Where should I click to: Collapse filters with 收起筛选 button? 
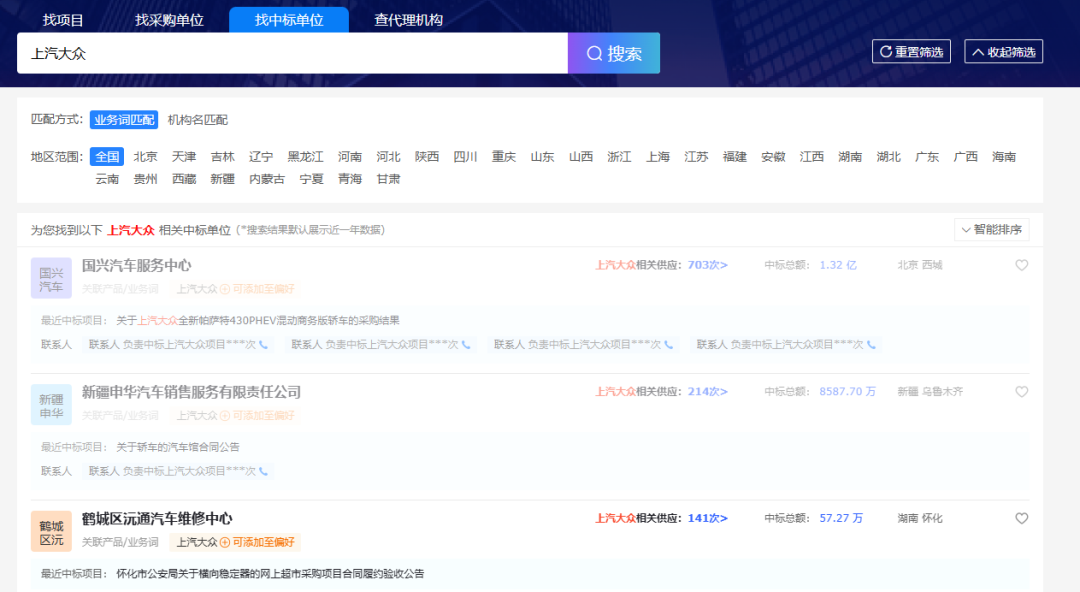pyautogui.click(x=1004, y=52)
